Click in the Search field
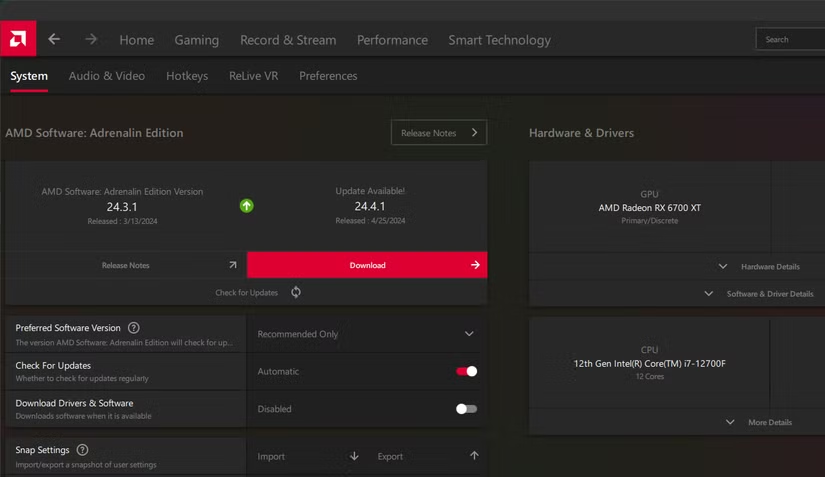Viewport: 825px width, 477px height. click(790, 40)
